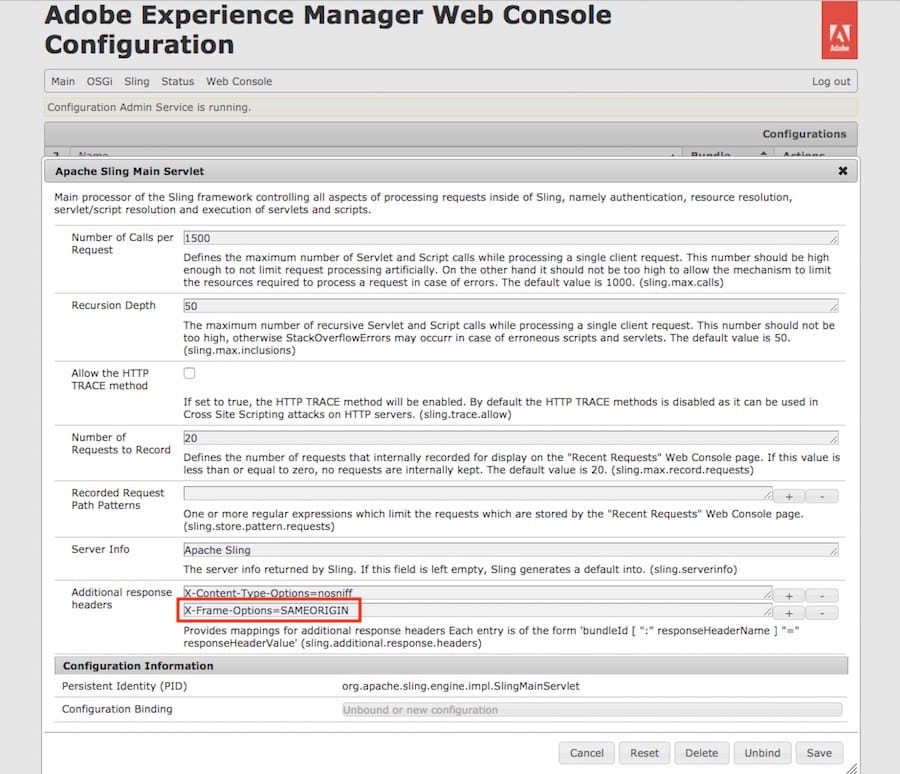Save the servlet configuration
900x774 pixels.
[x=819, y=753]
